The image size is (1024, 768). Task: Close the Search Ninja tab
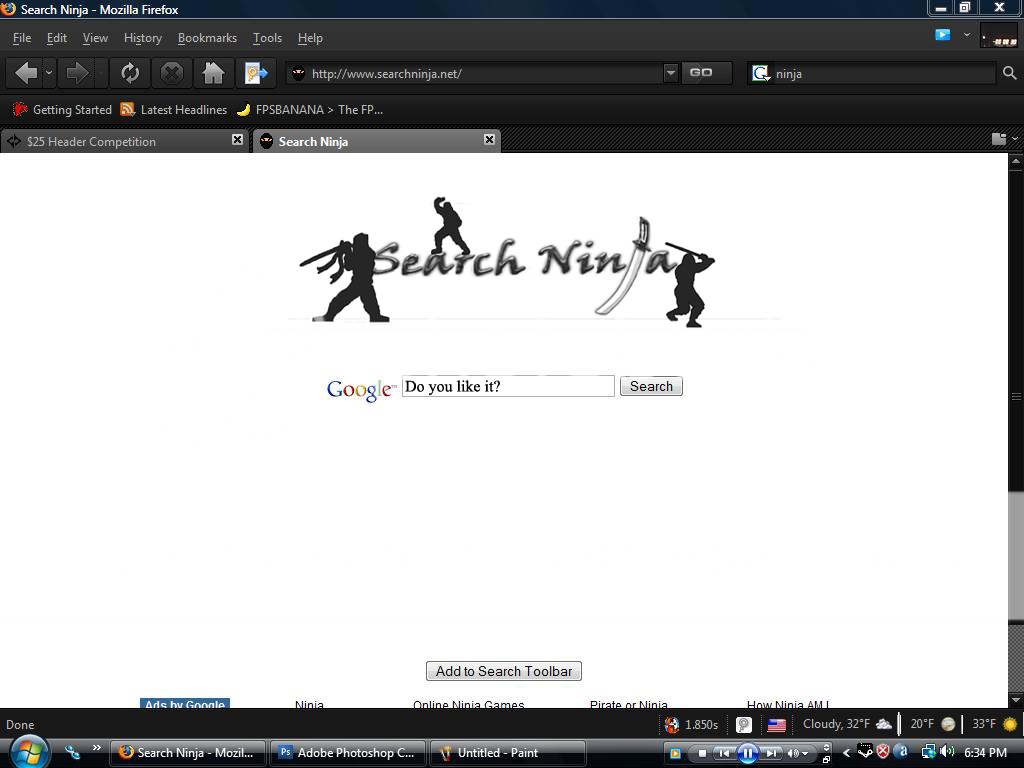tap(488, 139)
